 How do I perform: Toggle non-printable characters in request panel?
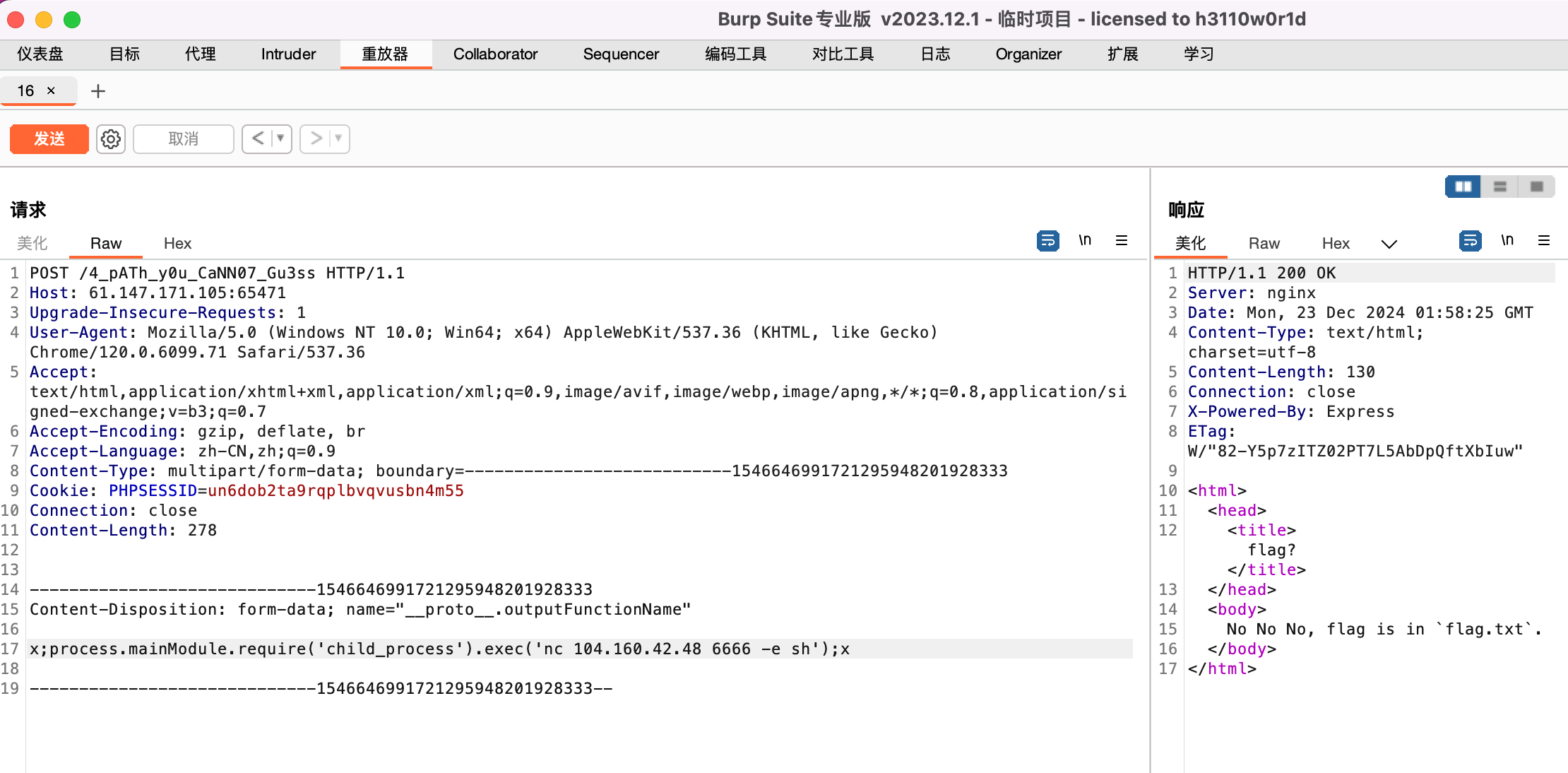(x=1085, y=241)
